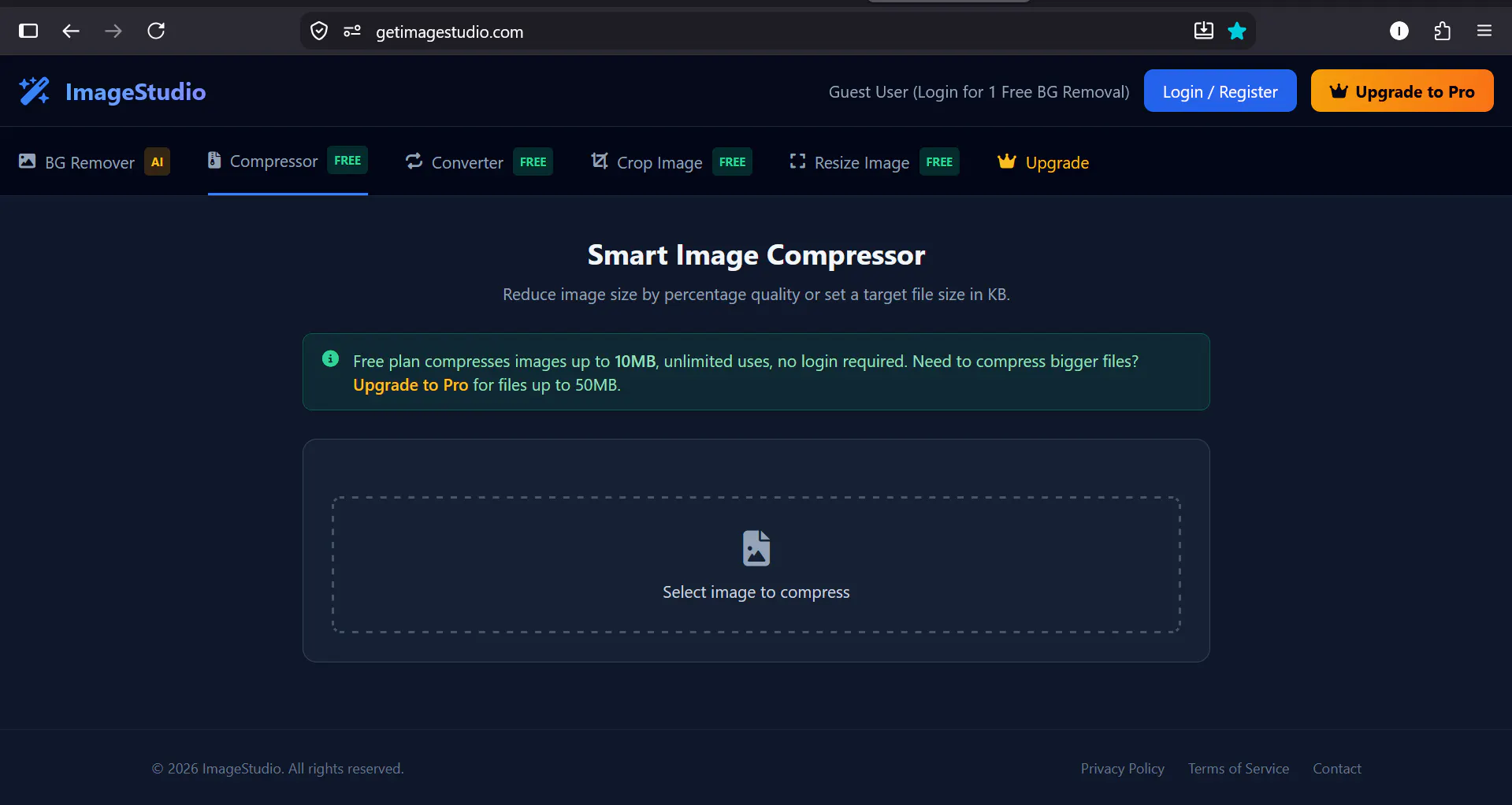The image size is (1512, 805).
Task: Go to the Resize Image tab
Action: pyautogui.click(x=875, y=162)
